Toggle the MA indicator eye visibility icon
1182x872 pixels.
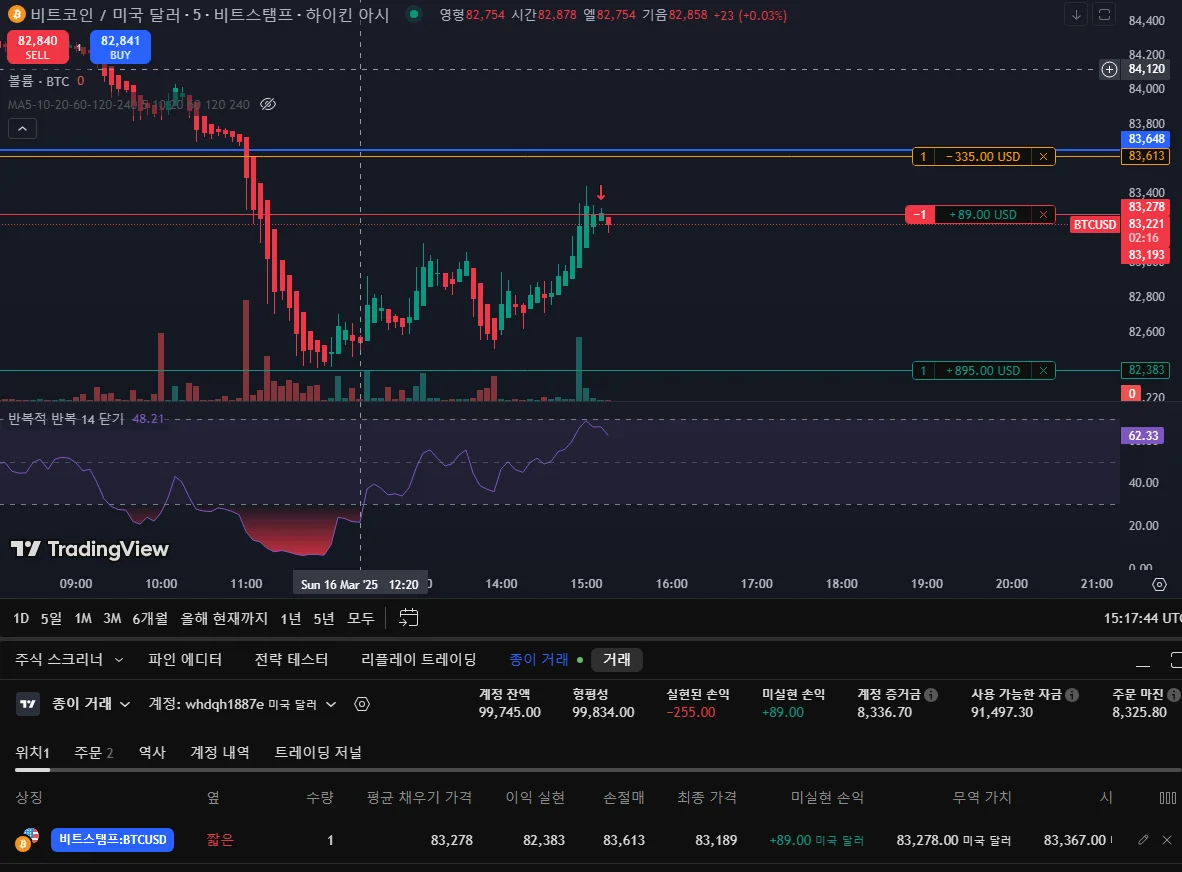pos(268,104)
